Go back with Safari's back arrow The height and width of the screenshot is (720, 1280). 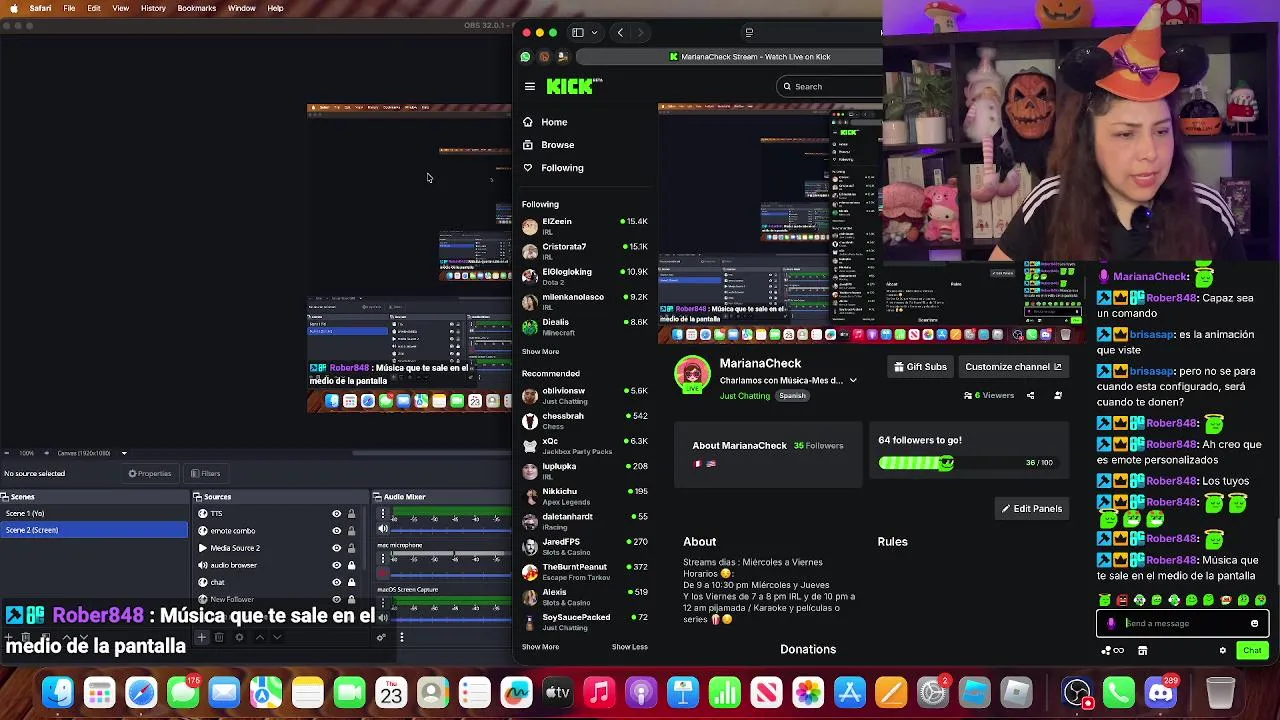[x=620, y=33]
